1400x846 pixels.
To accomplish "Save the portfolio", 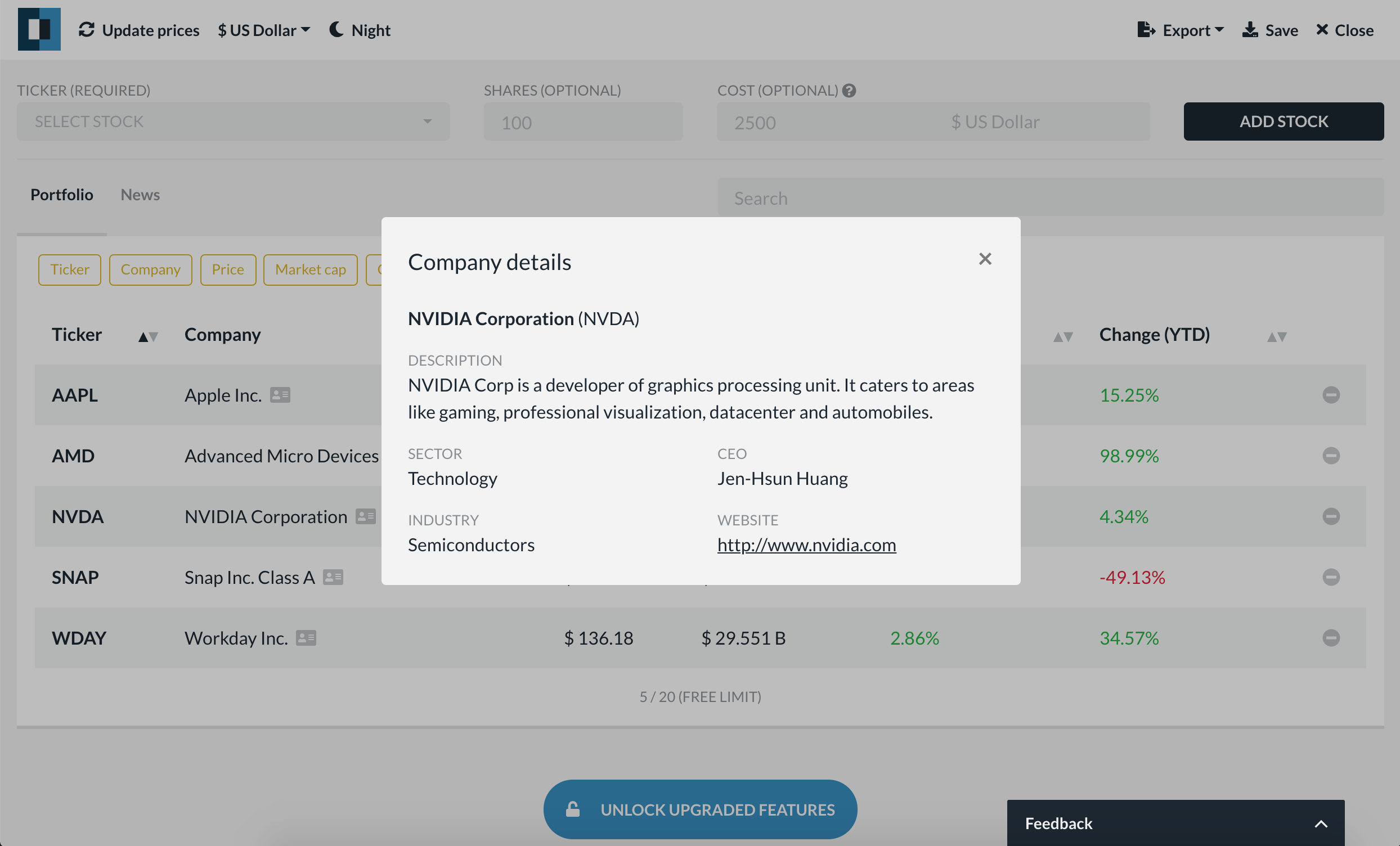I will pos(1270,30).
